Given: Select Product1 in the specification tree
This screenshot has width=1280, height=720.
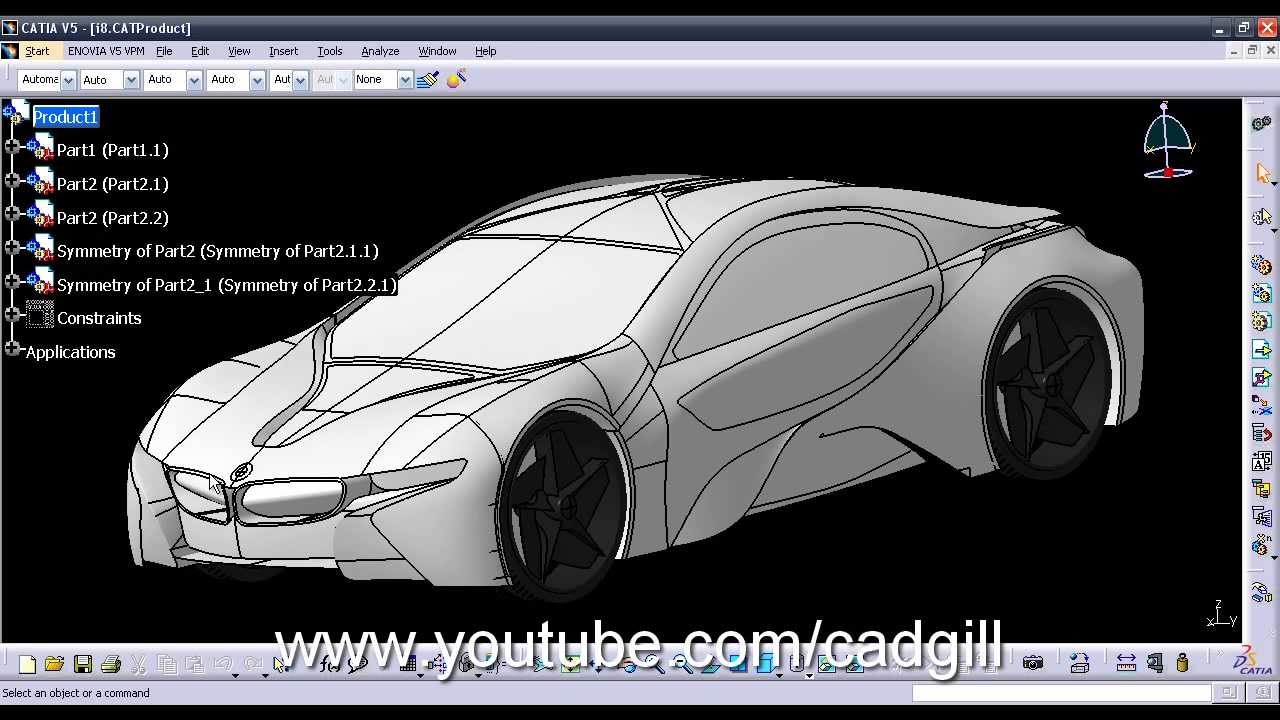Looking at the screenshot, I should 65,117.
